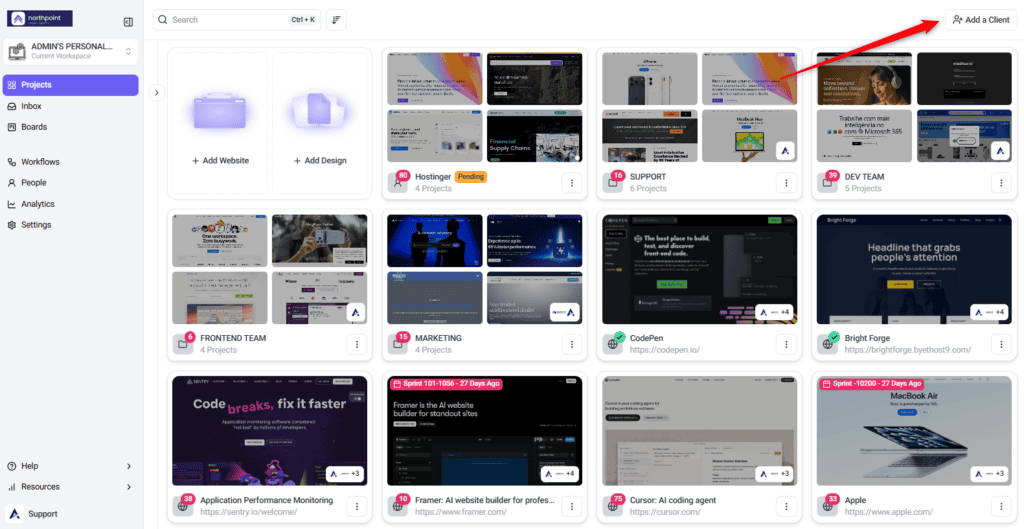Open the Cursor coding agent thumbnail
Viewport: 1024px width, 529px height.
coord(699,430)
